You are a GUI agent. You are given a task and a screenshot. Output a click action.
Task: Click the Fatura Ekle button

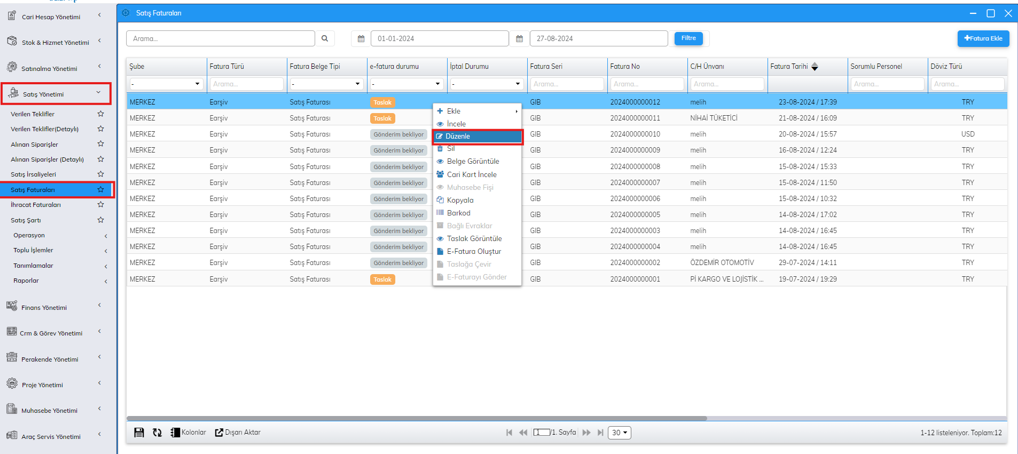[982, 38]
